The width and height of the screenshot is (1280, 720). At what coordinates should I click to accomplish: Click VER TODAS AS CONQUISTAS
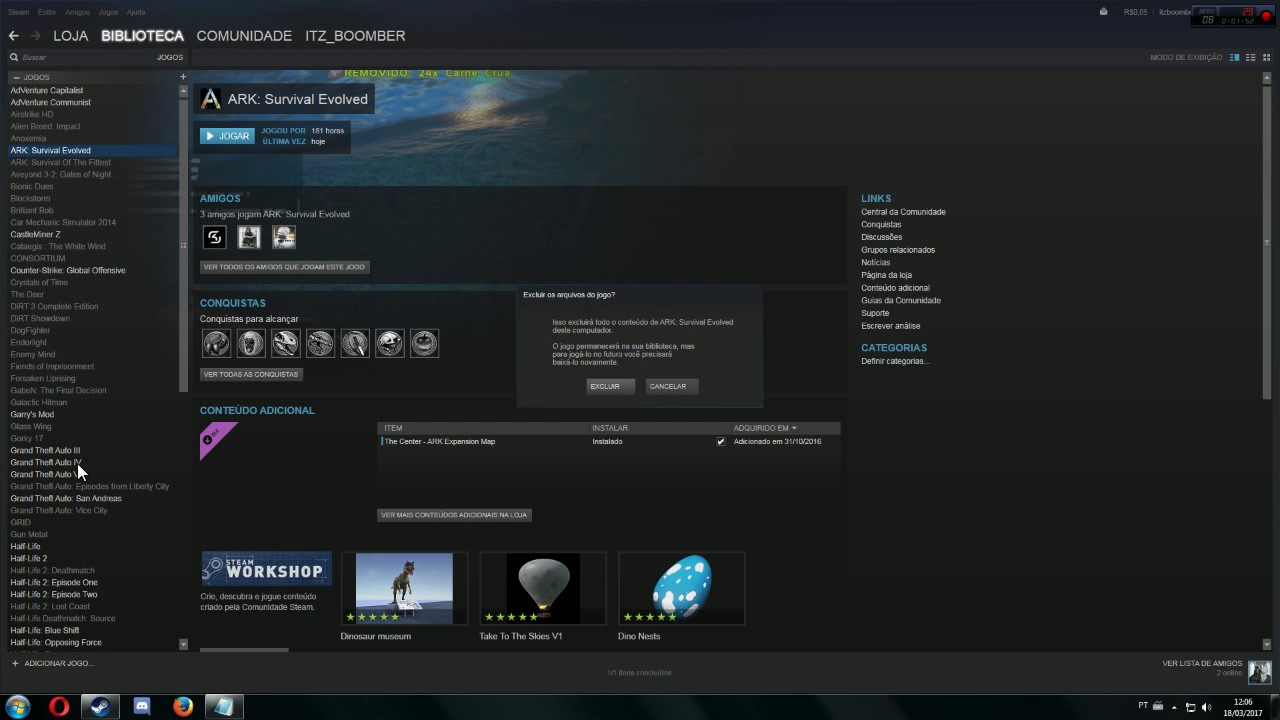click(x=251, y=374)
